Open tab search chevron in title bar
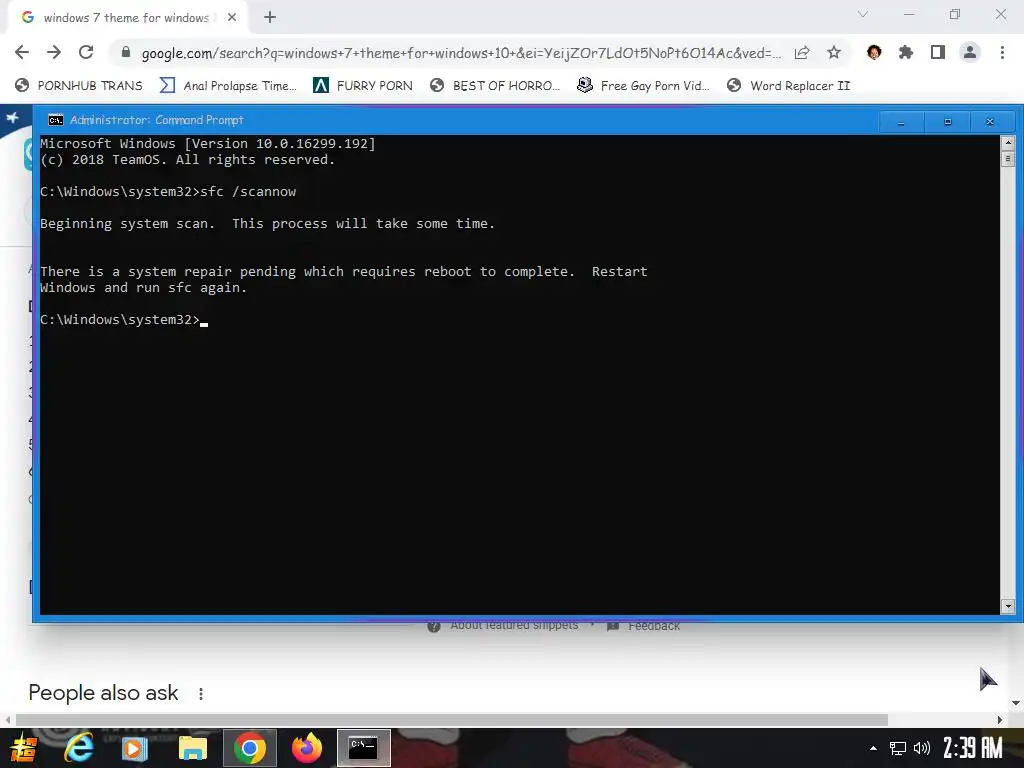The width and height of the screenshot is (1024, 768). tap(863, 14)
